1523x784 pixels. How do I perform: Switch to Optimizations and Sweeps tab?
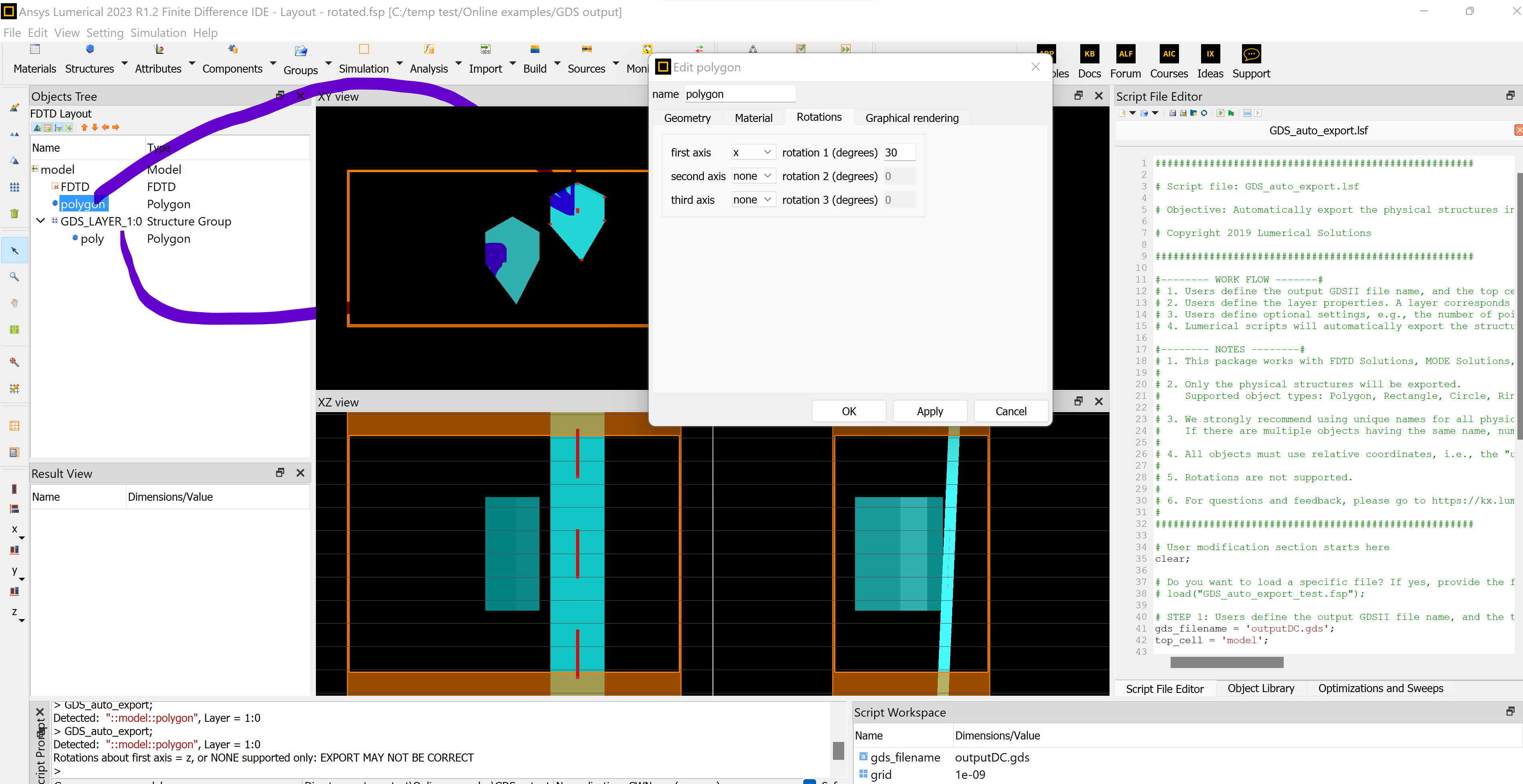pos(1380,688)
